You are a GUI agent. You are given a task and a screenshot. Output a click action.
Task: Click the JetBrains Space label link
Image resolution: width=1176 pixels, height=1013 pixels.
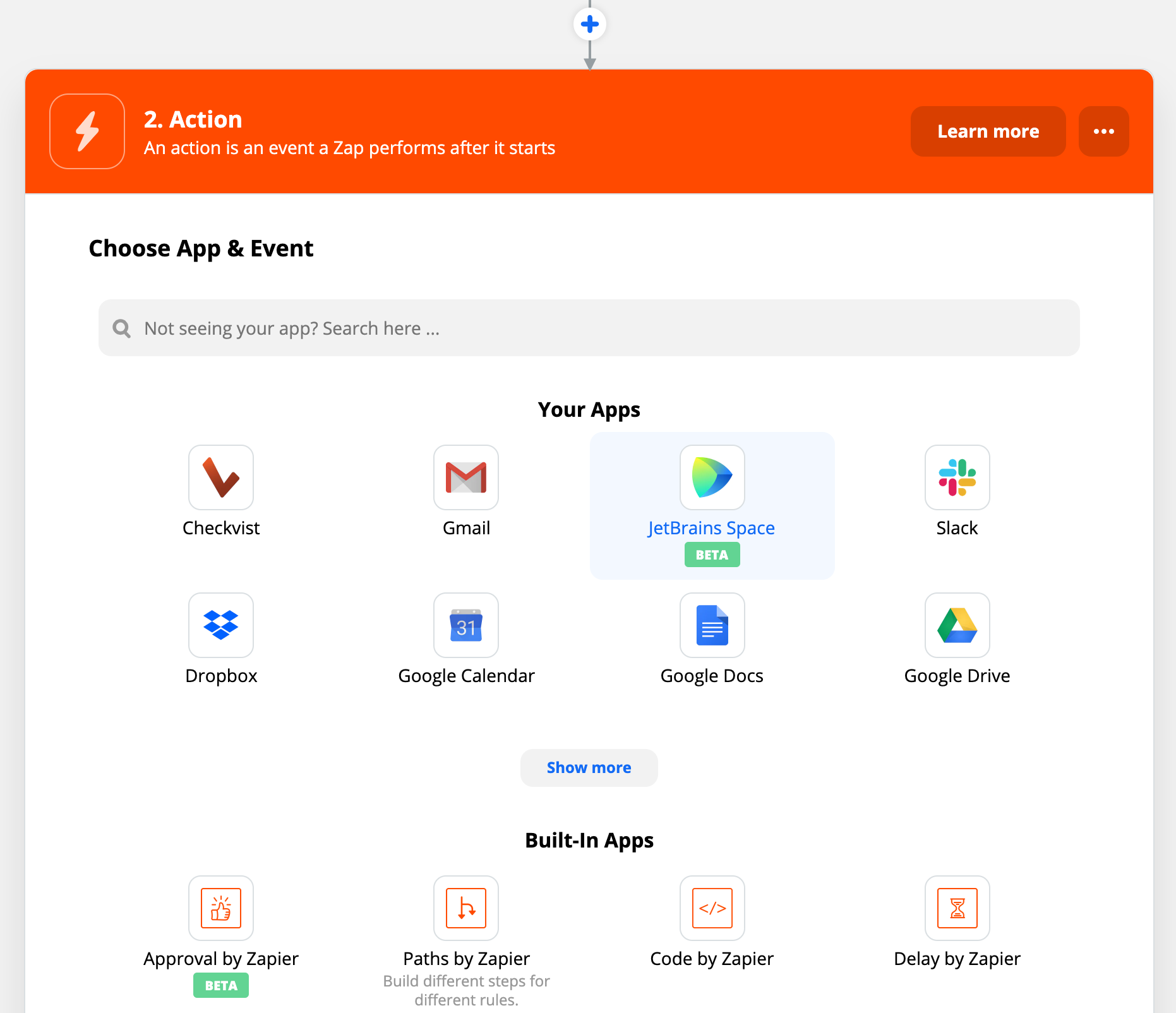click(711, 528)
